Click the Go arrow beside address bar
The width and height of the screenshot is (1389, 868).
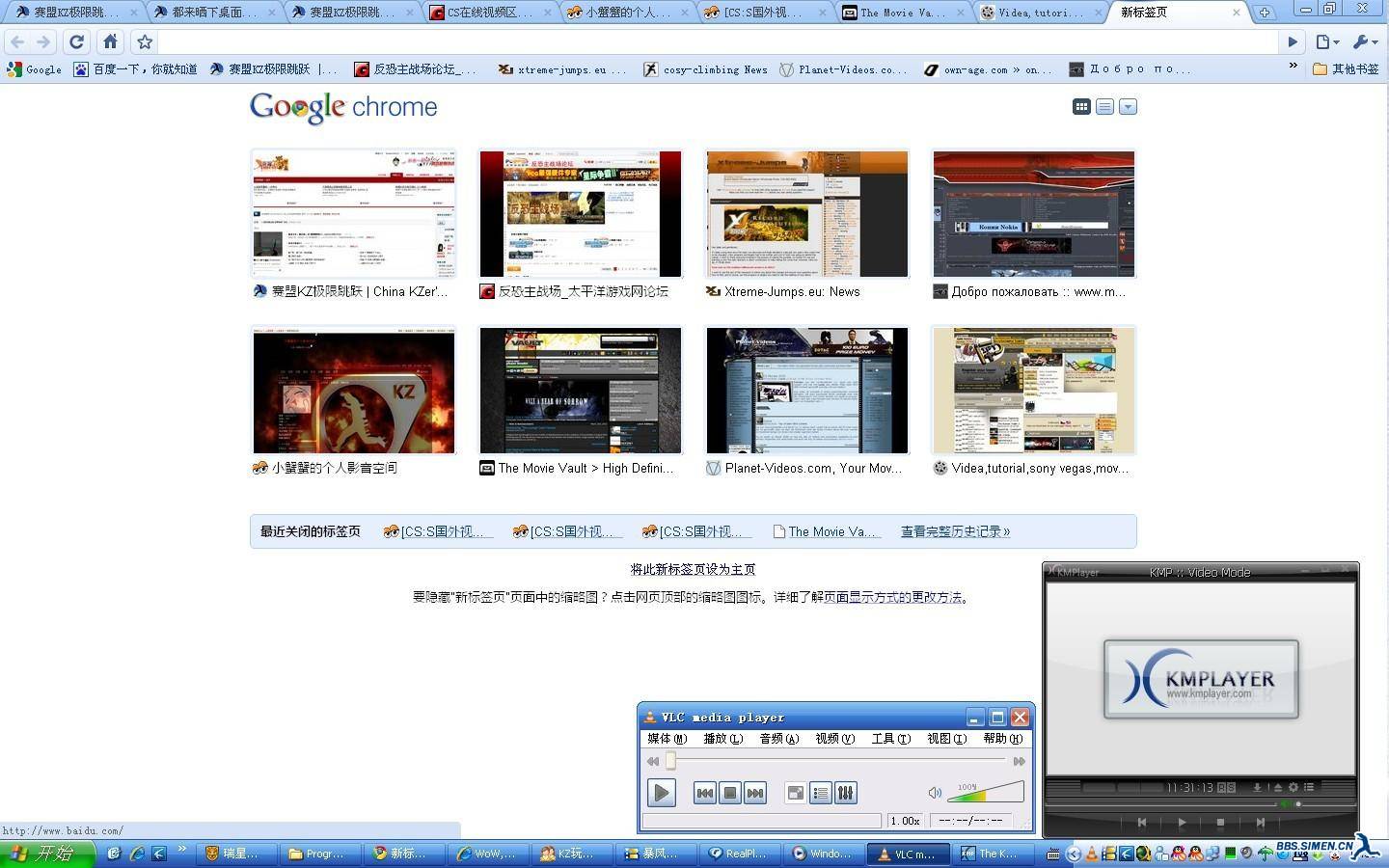click(x=1293, y=41)
